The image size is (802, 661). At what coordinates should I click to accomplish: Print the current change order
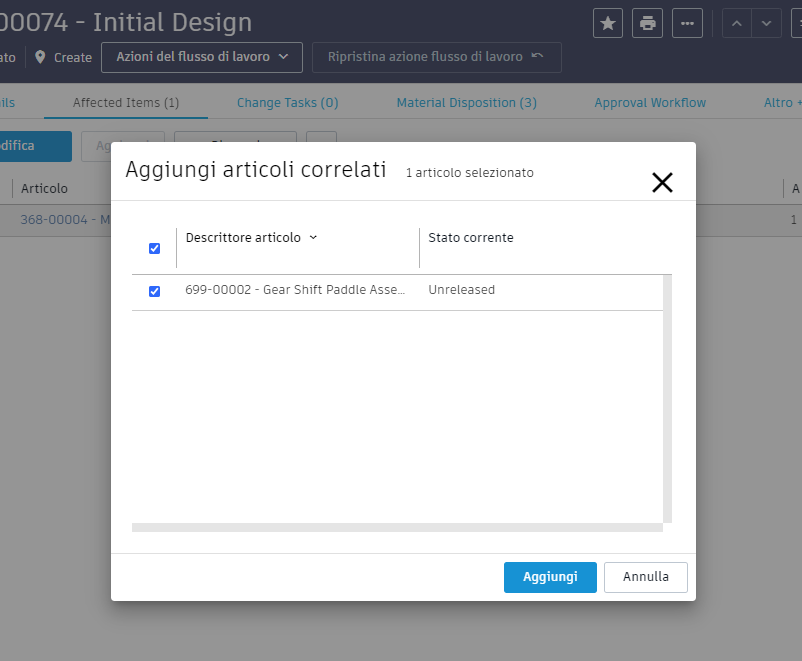pos(647,22)
